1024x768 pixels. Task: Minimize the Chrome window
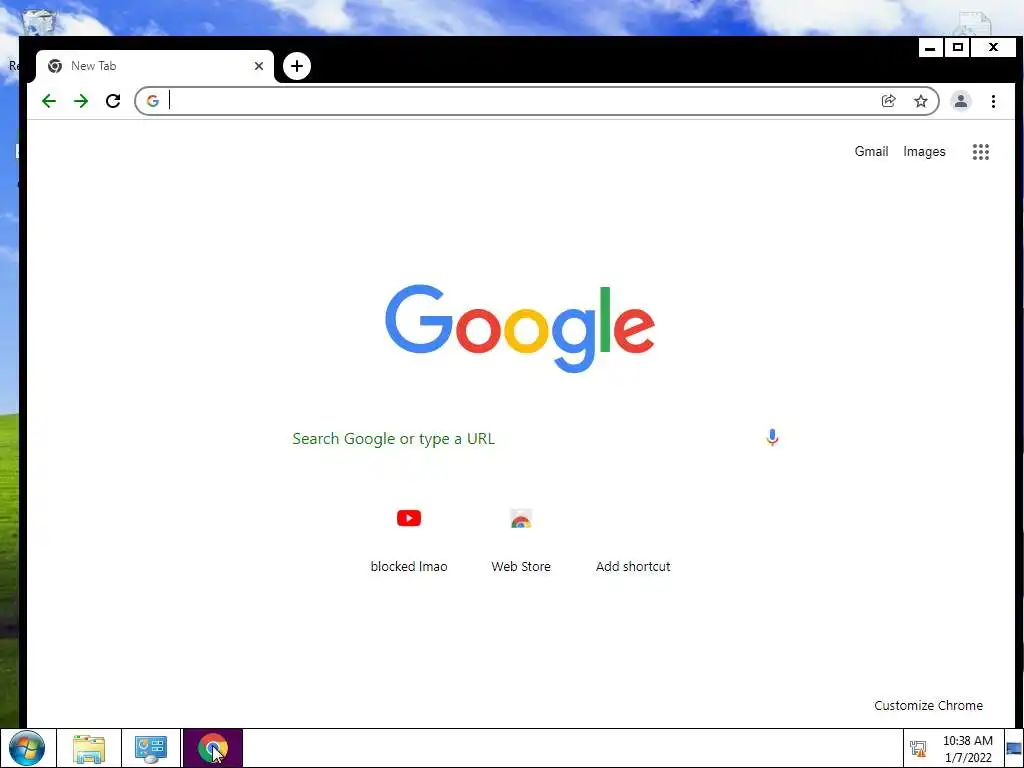(x=931, y=48)
